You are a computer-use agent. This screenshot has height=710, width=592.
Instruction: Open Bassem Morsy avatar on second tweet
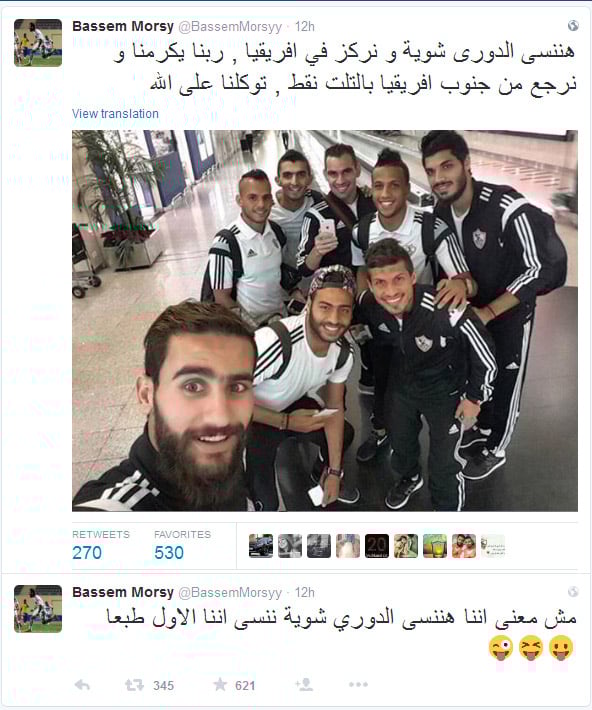[x=38, y=609]
